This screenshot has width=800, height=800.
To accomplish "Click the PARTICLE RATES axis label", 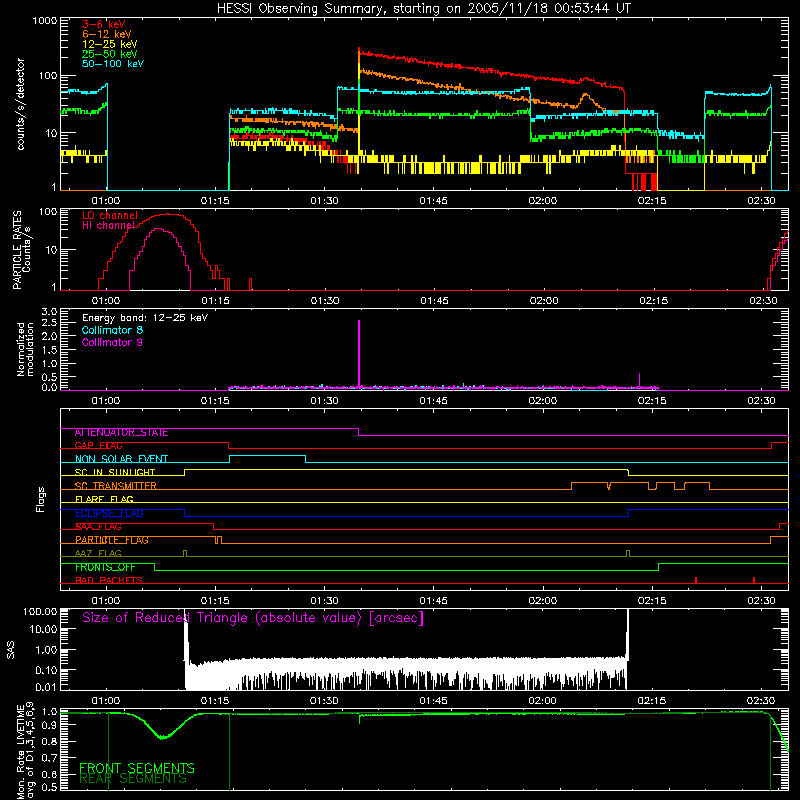I will (21, 250).
